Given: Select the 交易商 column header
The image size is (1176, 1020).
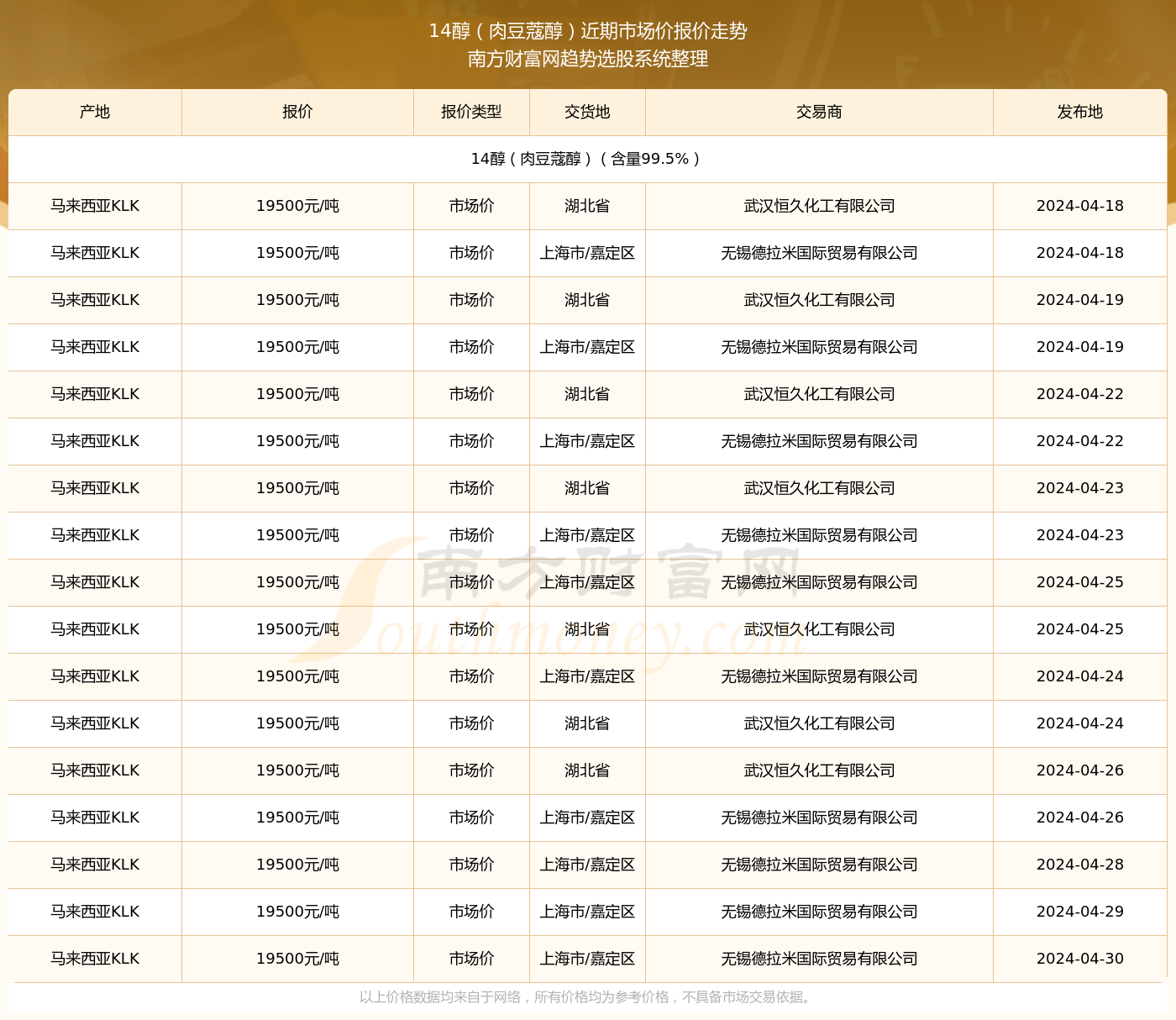Looking at the screenshot, I should (x=819, y=112).
